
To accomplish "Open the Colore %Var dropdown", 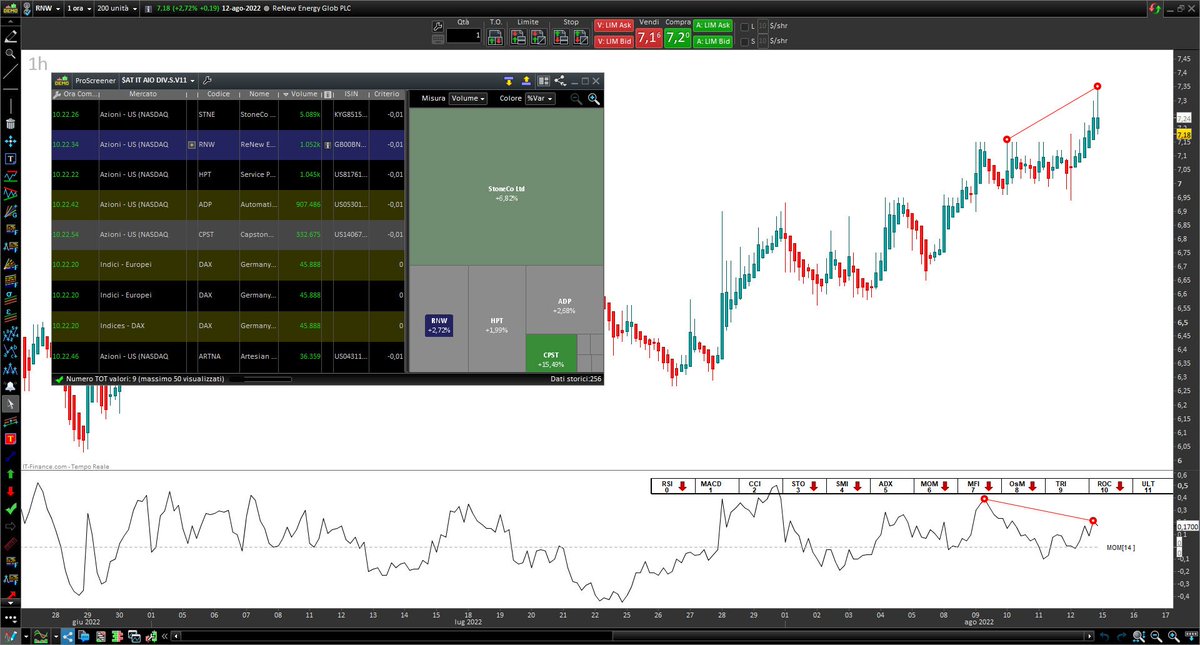I will tap(540, 98).
